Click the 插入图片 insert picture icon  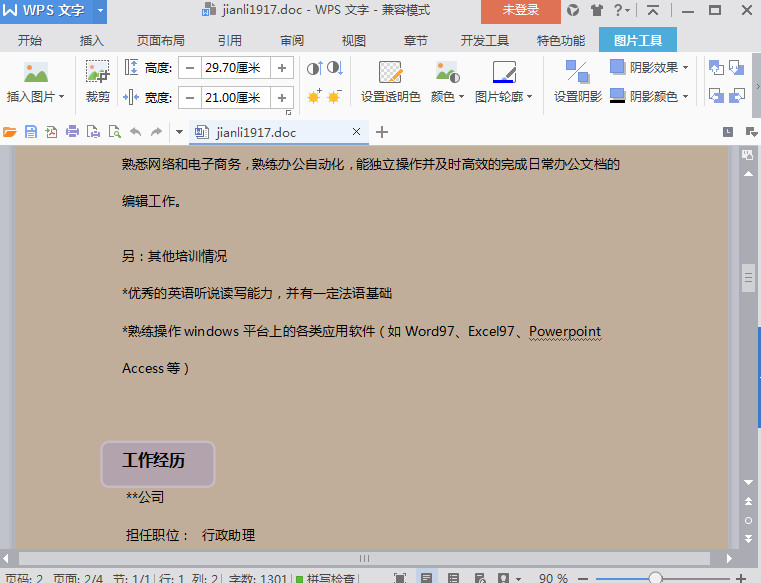[36, 73]
